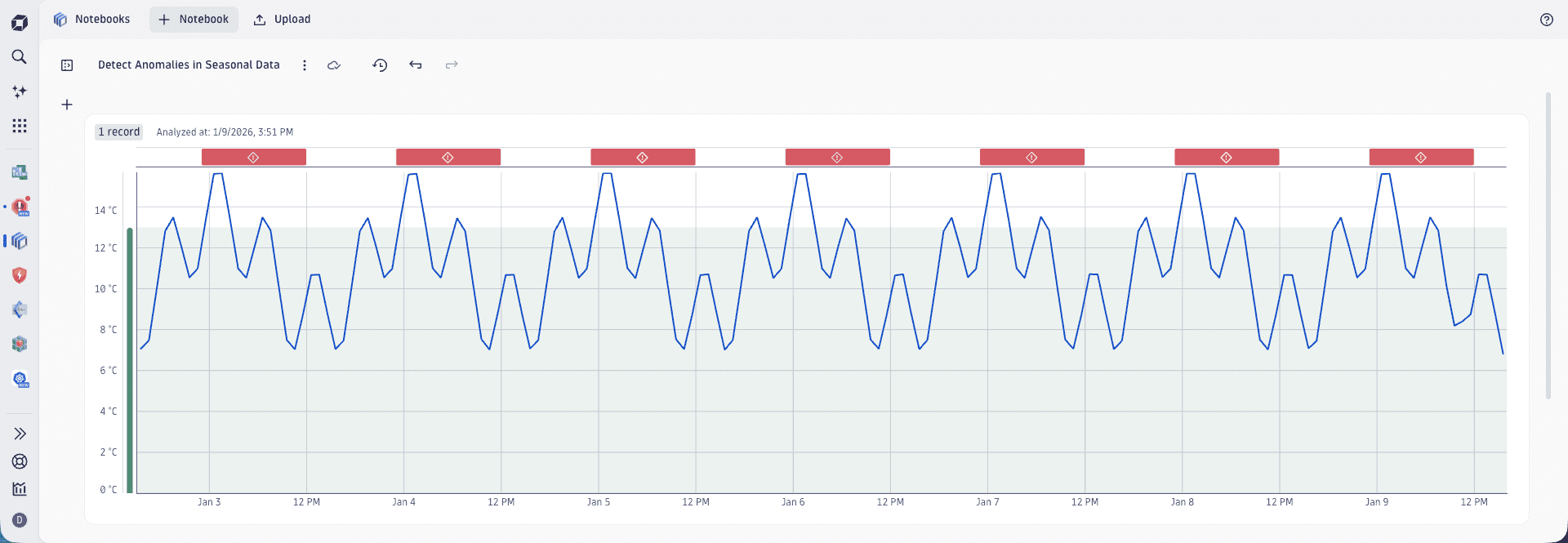Image resolution: width=1568 pixels, height=543 pixels.
Task: Click the green threshold bar at chart left
Action: (130, 360)
